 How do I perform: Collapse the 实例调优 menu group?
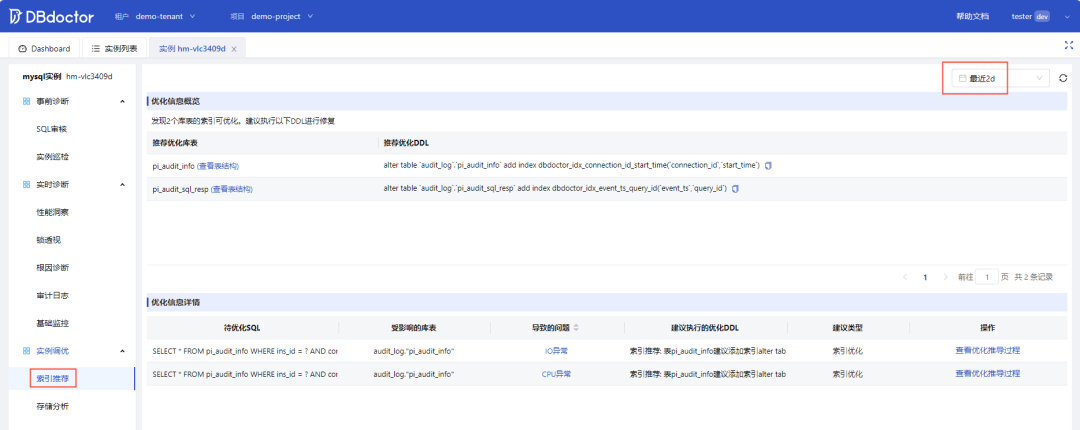click(x=123, y=351)
